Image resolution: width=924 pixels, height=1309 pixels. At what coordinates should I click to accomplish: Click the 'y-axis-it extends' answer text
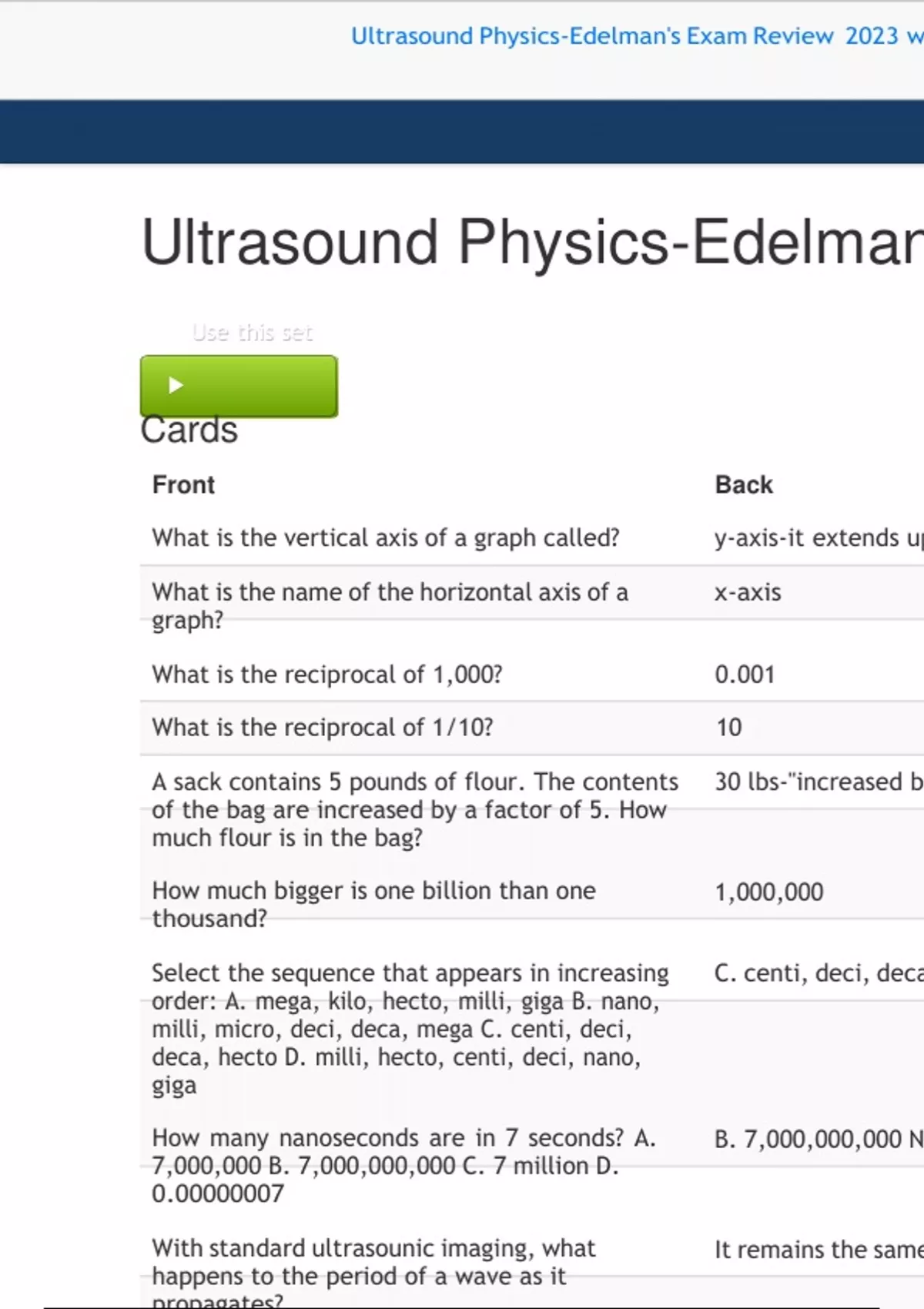pos(816,537)
